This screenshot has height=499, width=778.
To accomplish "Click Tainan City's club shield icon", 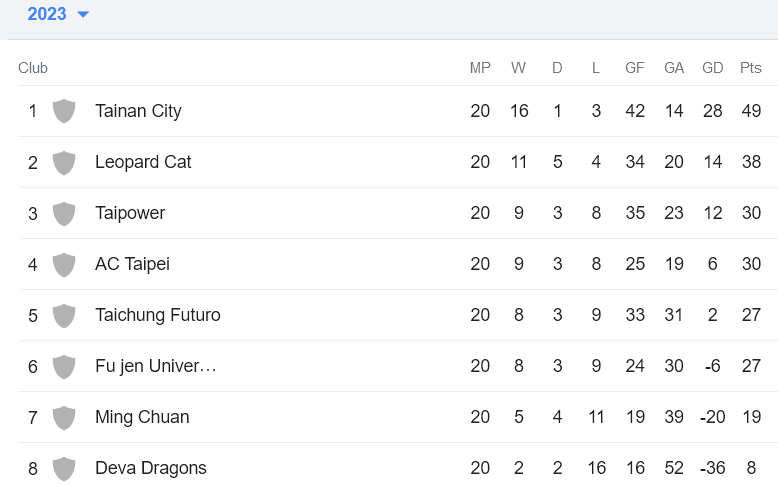I will (x=64, y=111).
